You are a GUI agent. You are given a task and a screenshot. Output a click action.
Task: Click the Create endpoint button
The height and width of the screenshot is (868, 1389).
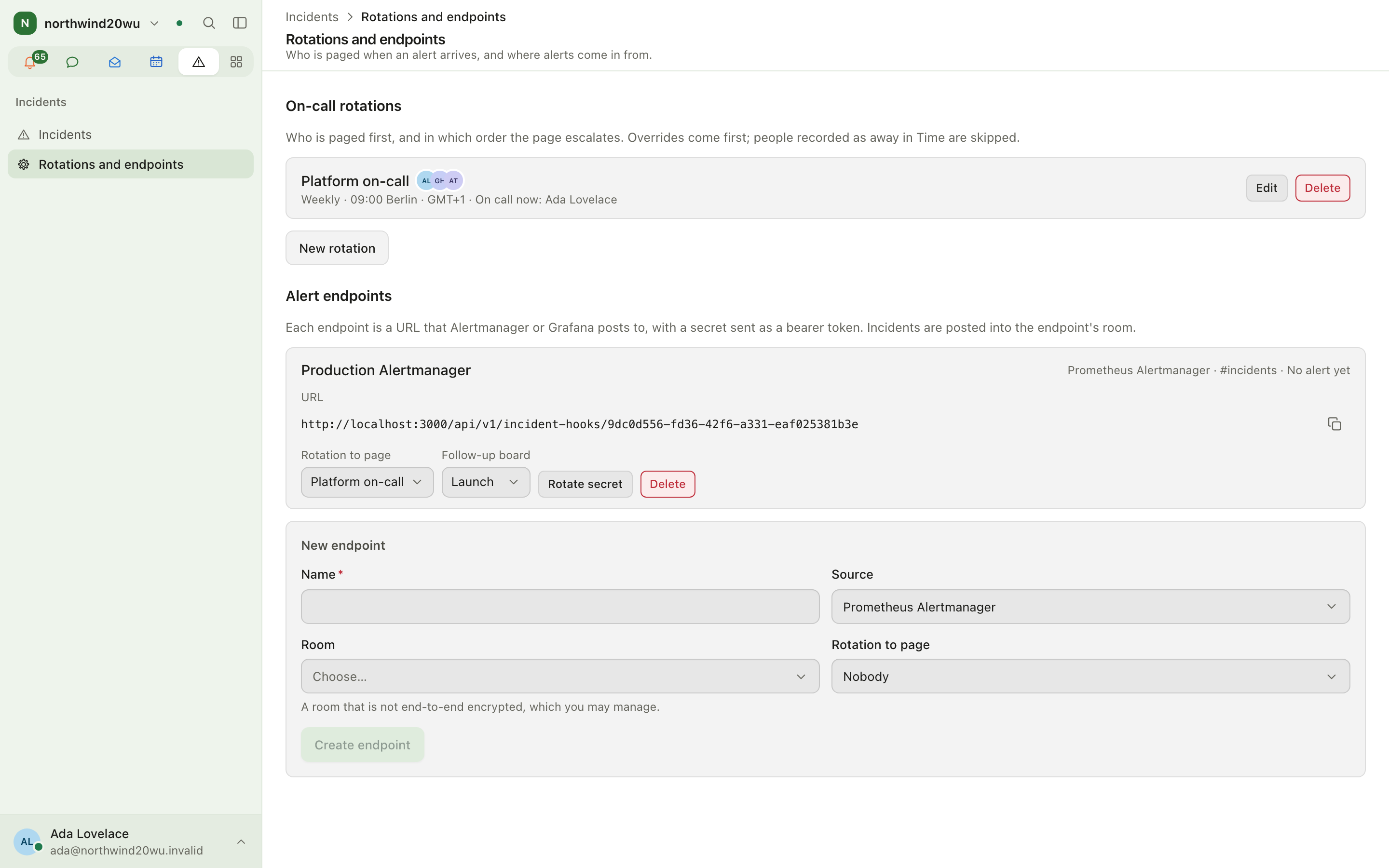click(362, 745)
